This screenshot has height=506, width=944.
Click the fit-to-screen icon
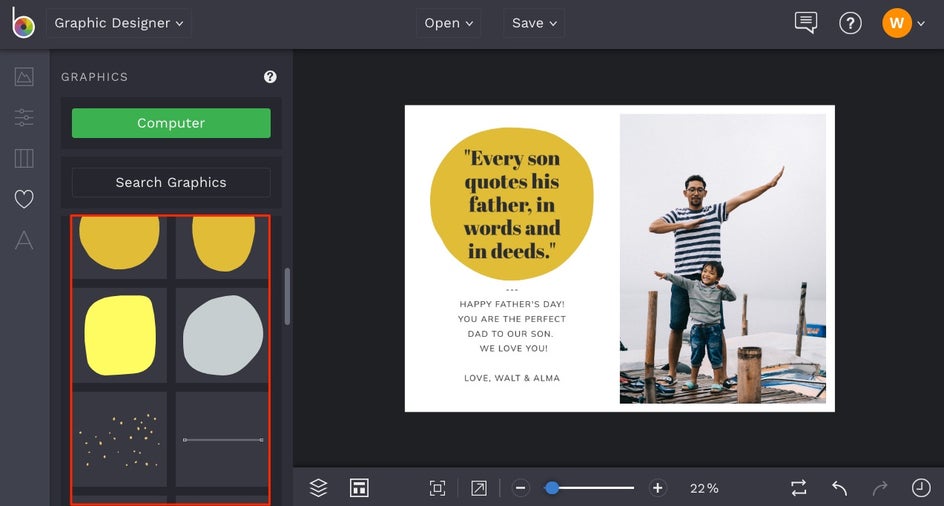(x=437, y=488)
